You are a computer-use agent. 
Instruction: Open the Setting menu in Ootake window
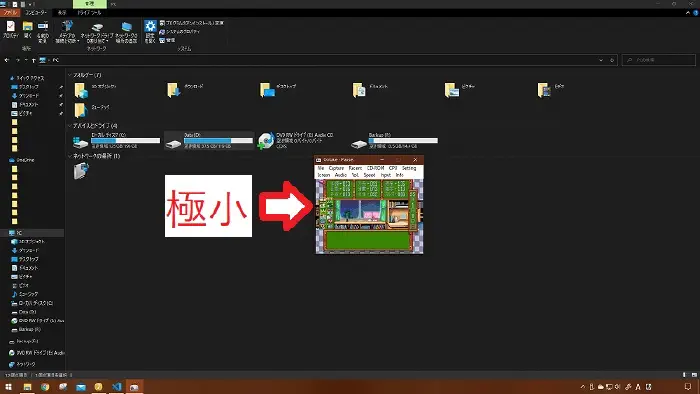pos(409,168)
